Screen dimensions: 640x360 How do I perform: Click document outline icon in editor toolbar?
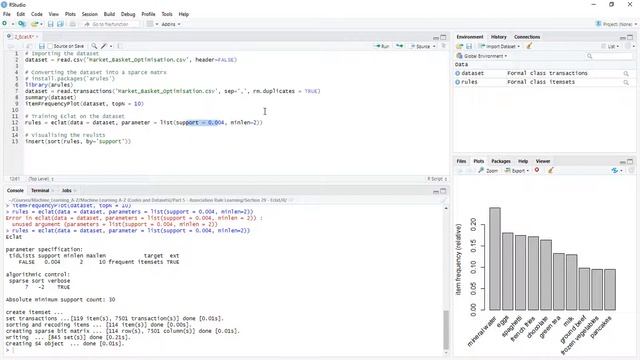[444, 46]
